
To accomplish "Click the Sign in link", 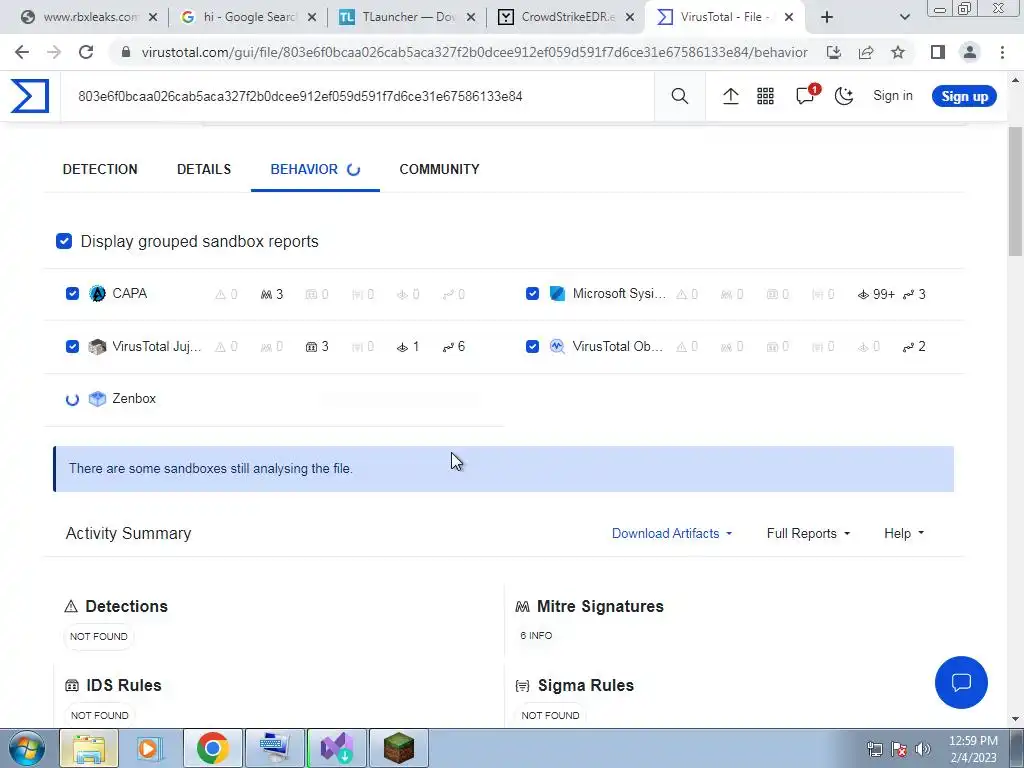I will (x=893, y=96).
